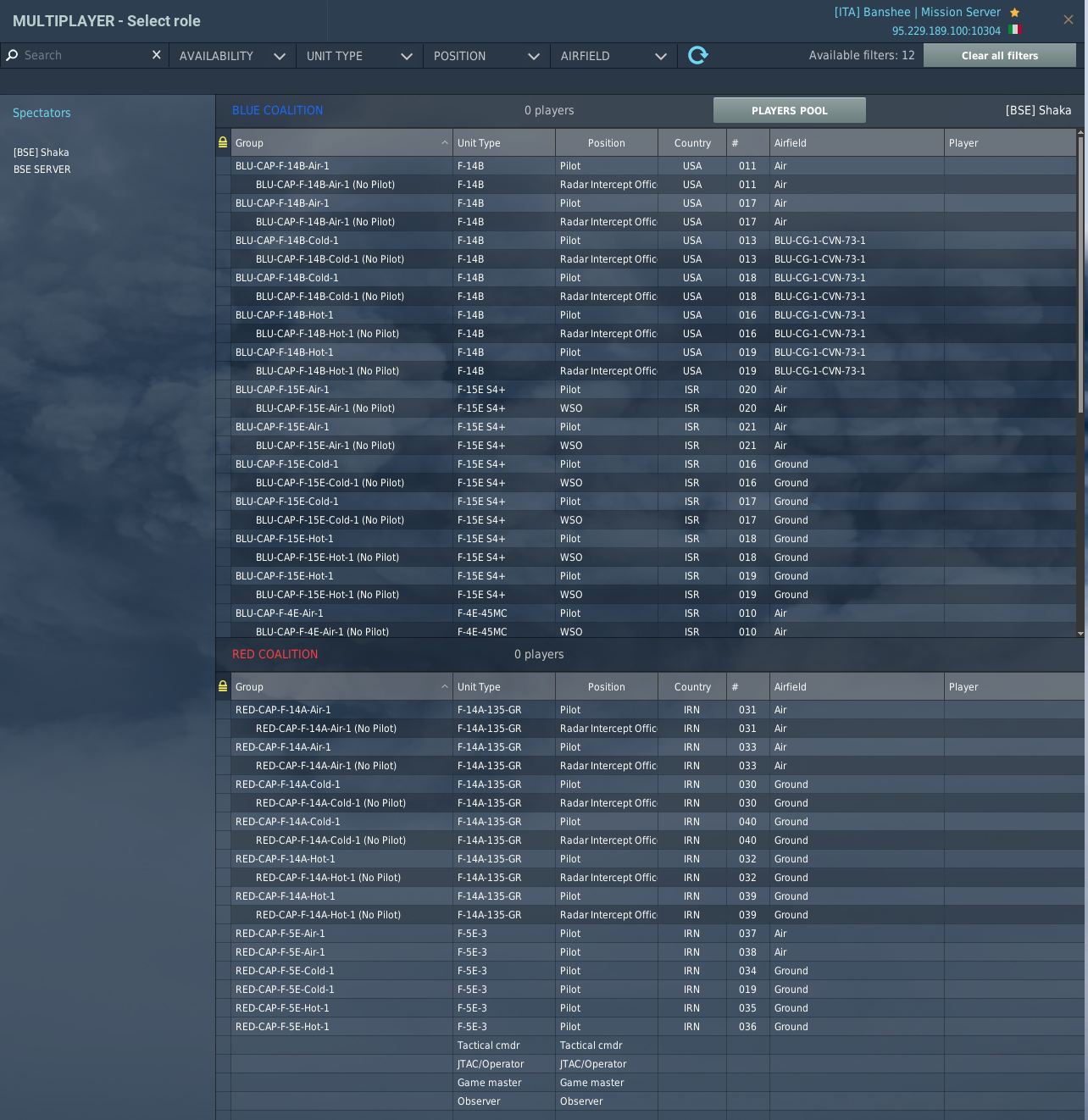The image size is (1088, 1120).
Task: Click Red Coalition Airfield column header
Action: 857,687
